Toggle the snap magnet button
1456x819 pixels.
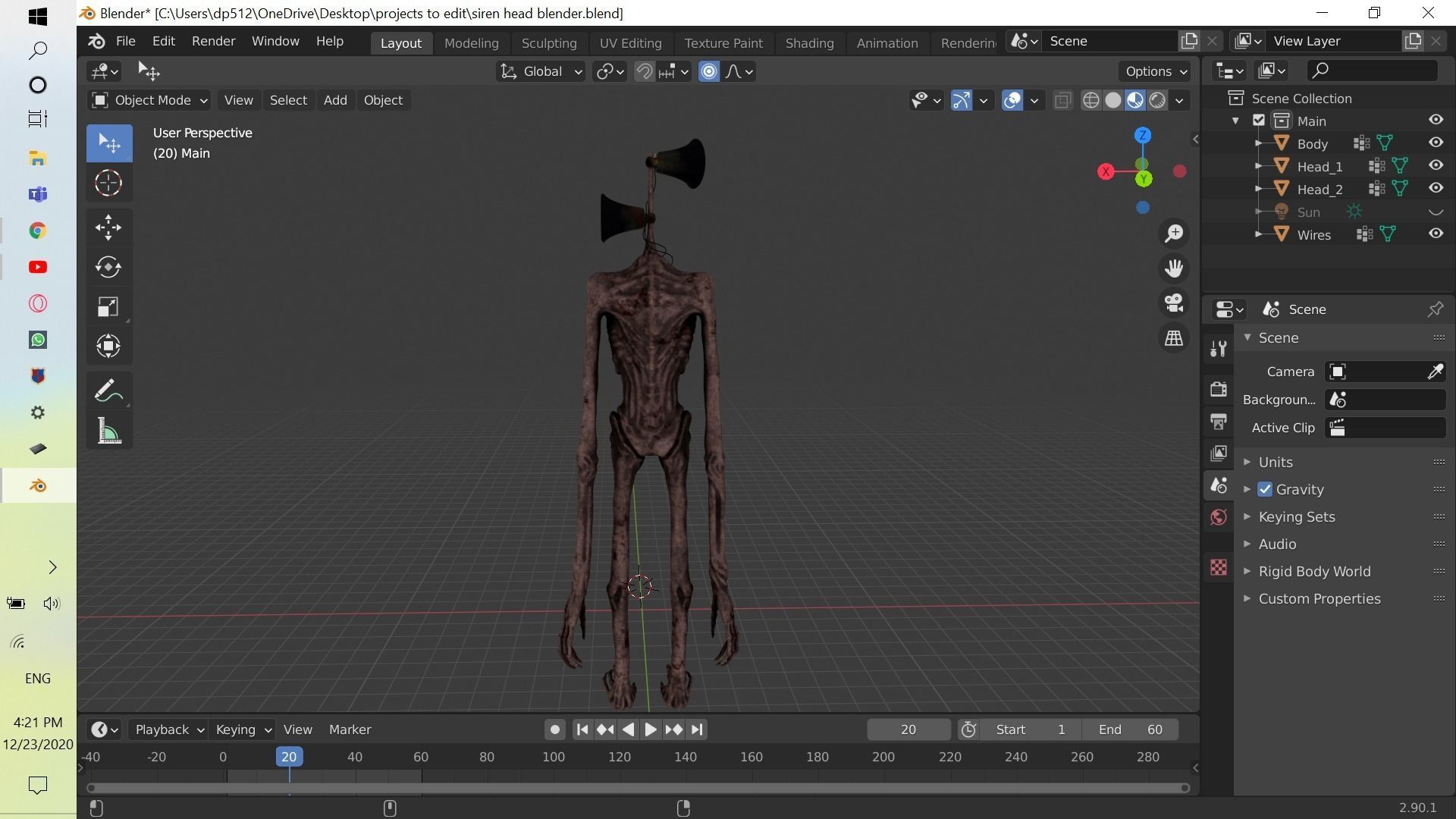pyautogui.click(x=645, y=71)
